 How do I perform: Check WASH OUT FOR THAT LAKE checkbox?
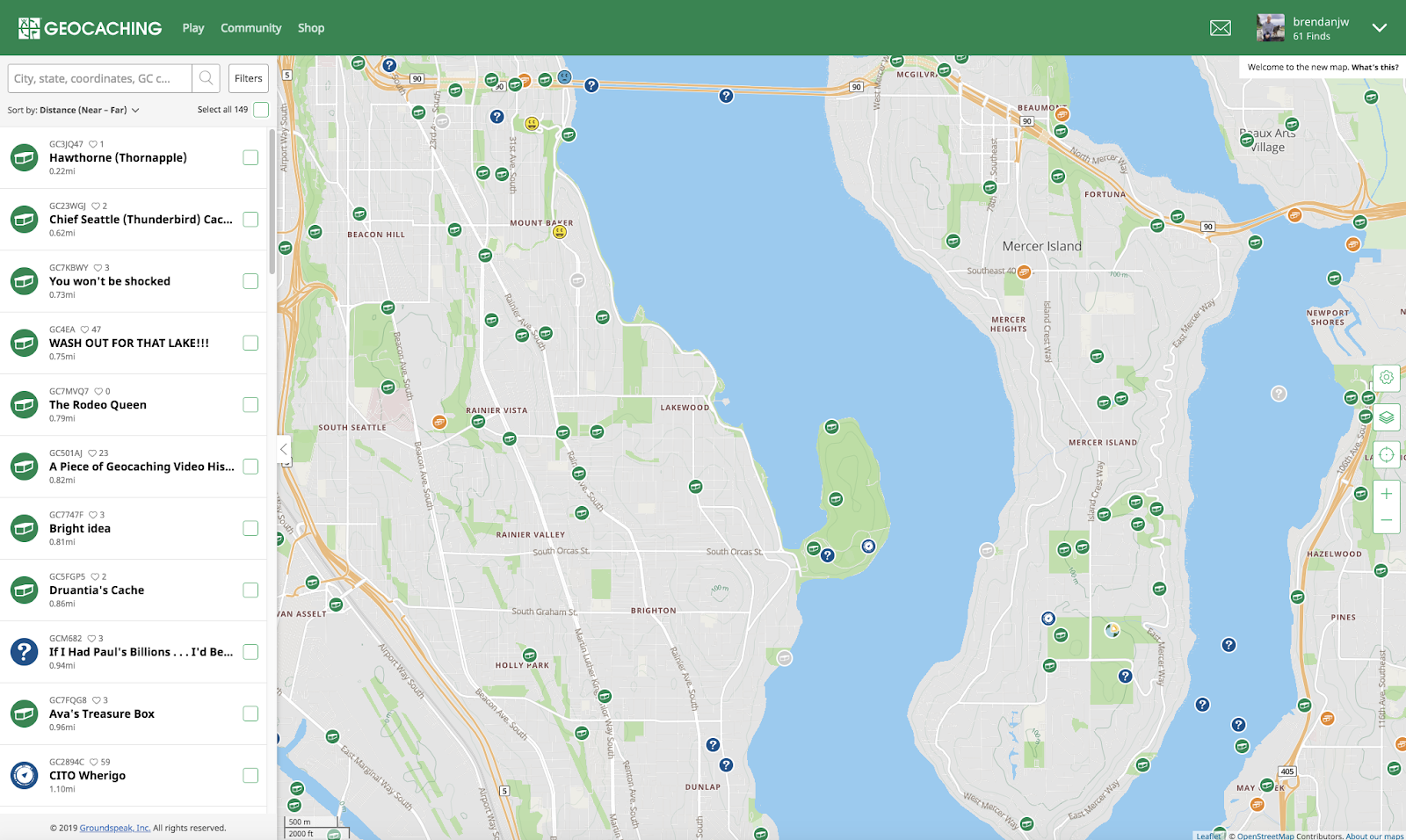tap(250, 343)
